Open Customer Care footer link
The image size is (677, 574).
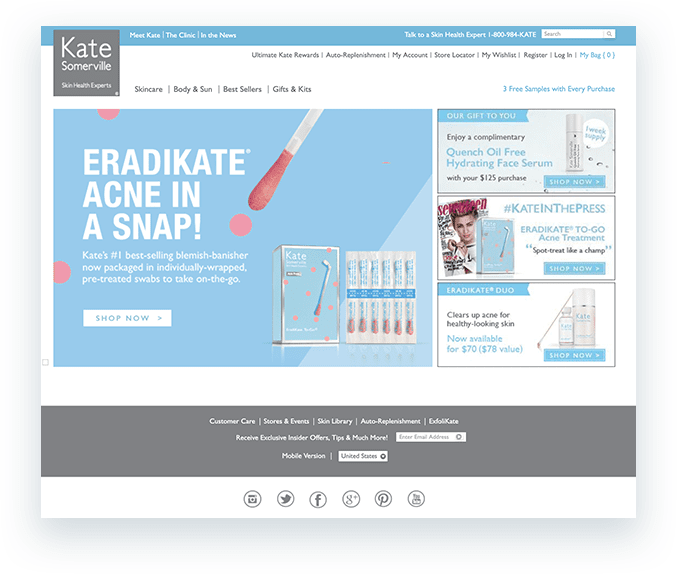(x=232, y=421)
